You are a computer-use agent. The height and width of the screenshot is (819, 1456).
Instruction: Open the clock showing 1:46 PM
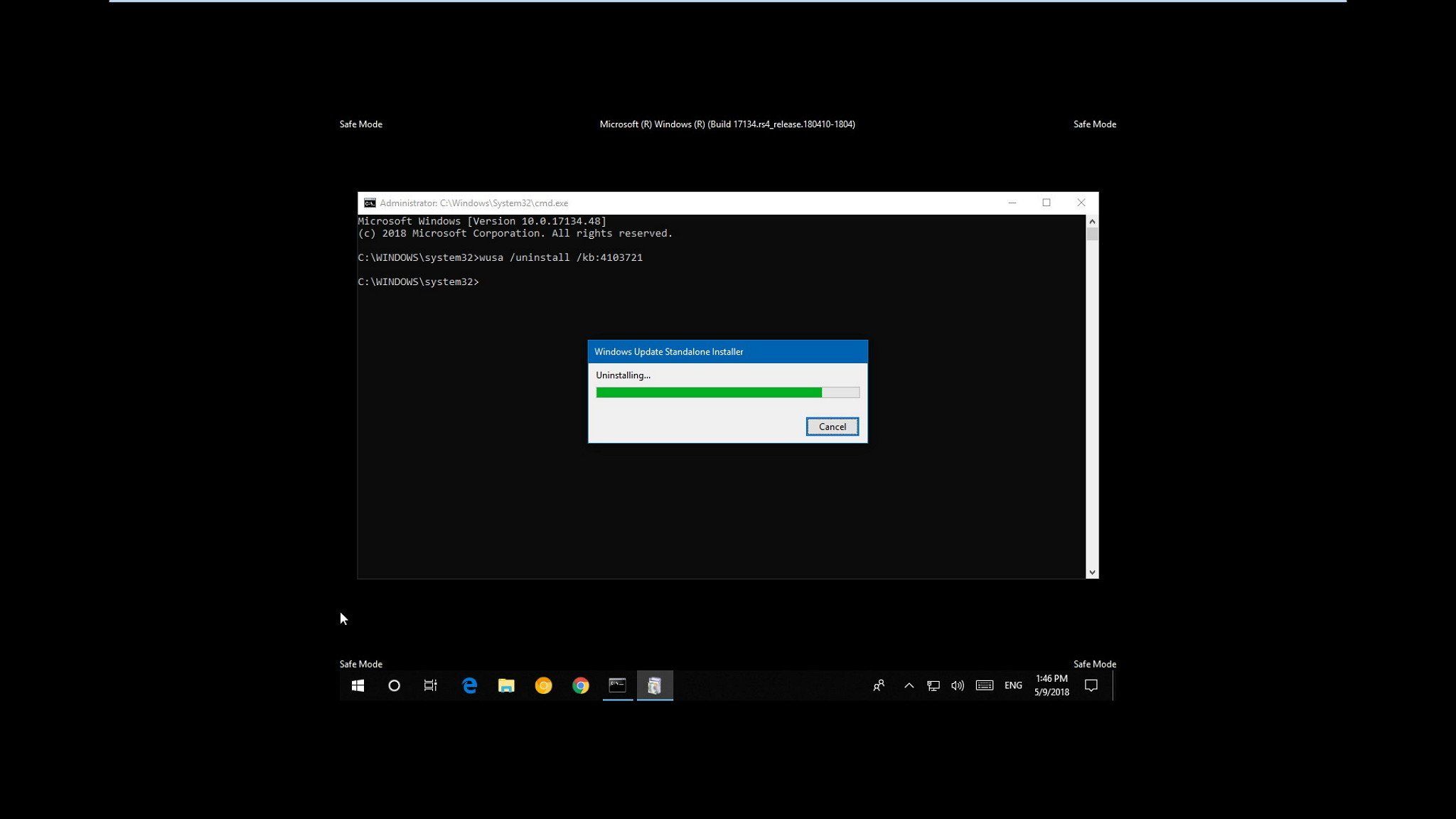(x=1051, y=685)
